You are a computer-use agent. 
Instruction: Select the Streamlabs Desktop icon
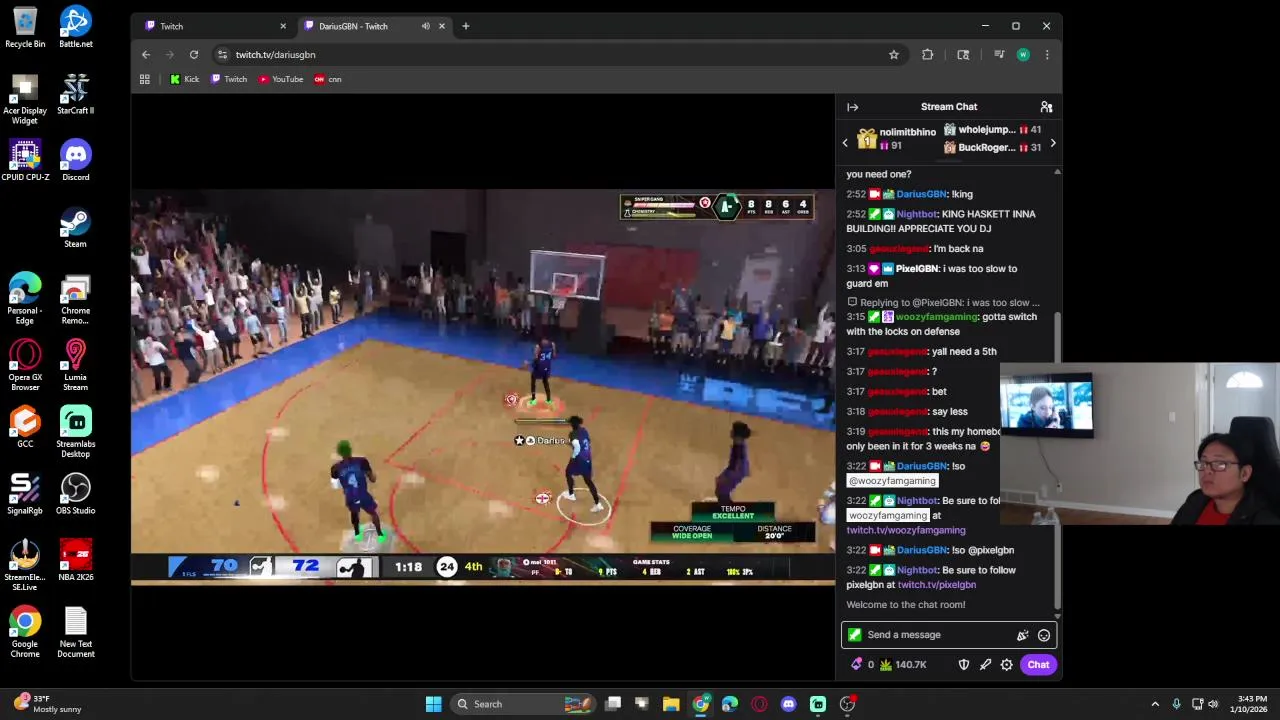coord(76,433)
